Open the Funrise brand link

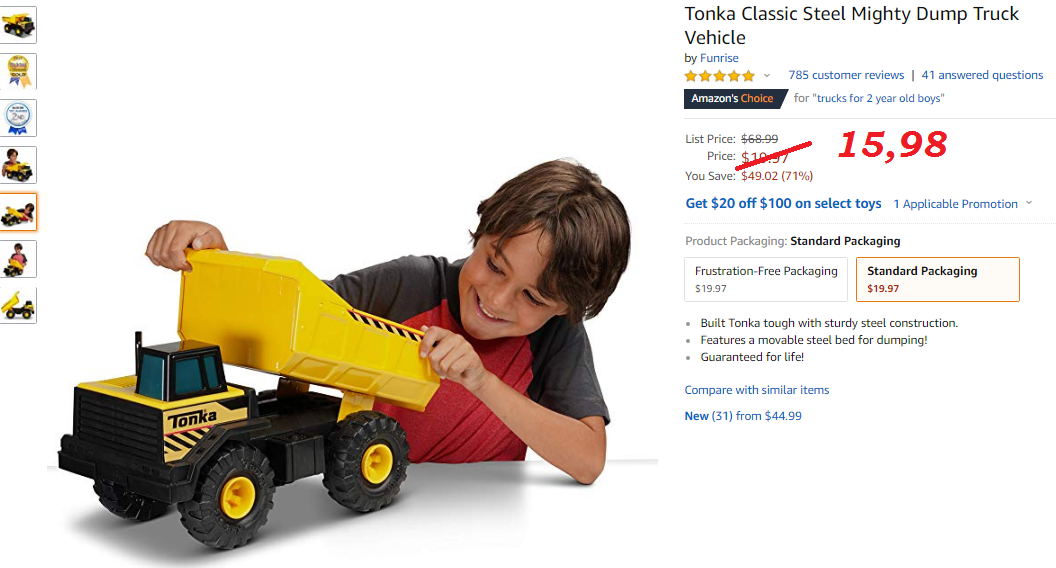click(x=719, y=58)
